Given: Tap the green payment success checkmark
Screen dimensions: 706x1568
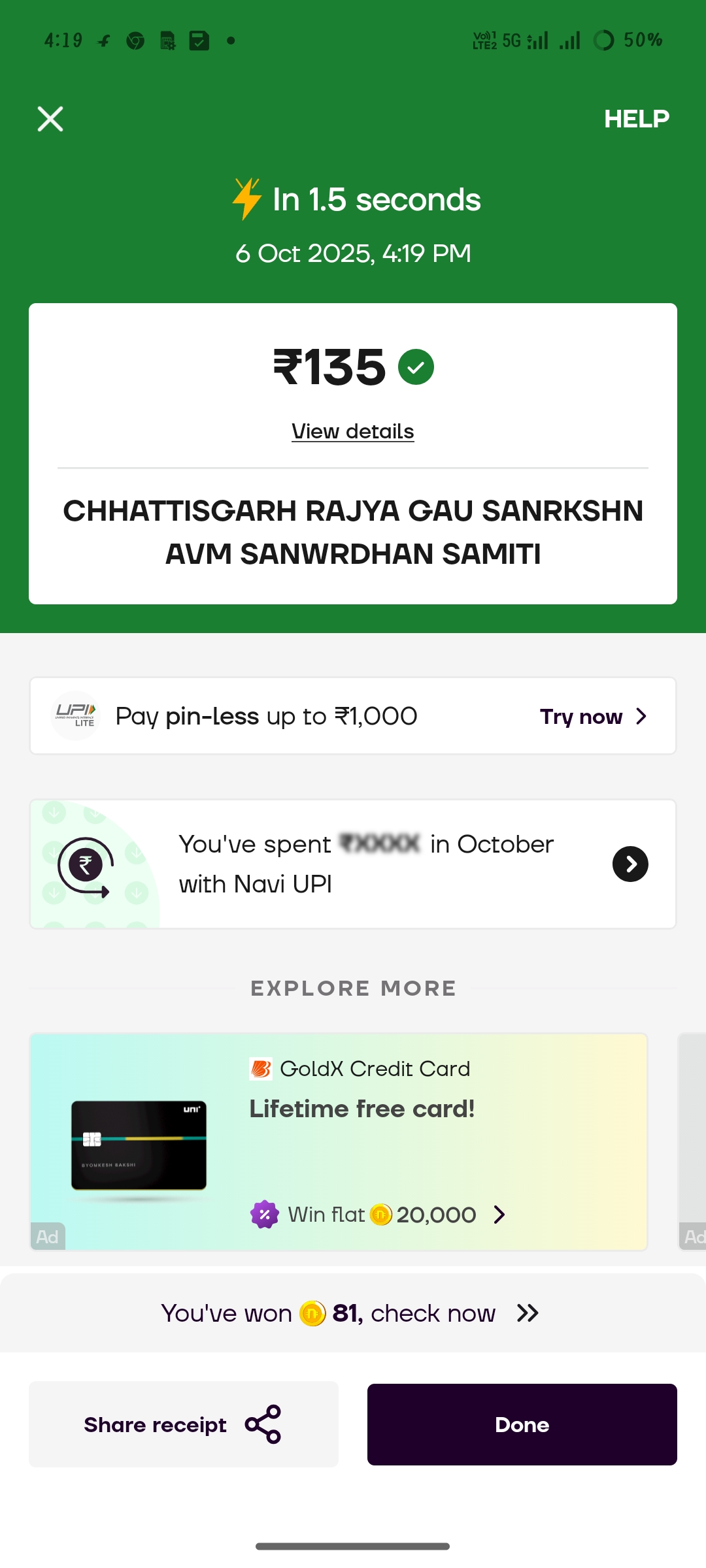Looking at the screenshot, I should tap(416, 367).
